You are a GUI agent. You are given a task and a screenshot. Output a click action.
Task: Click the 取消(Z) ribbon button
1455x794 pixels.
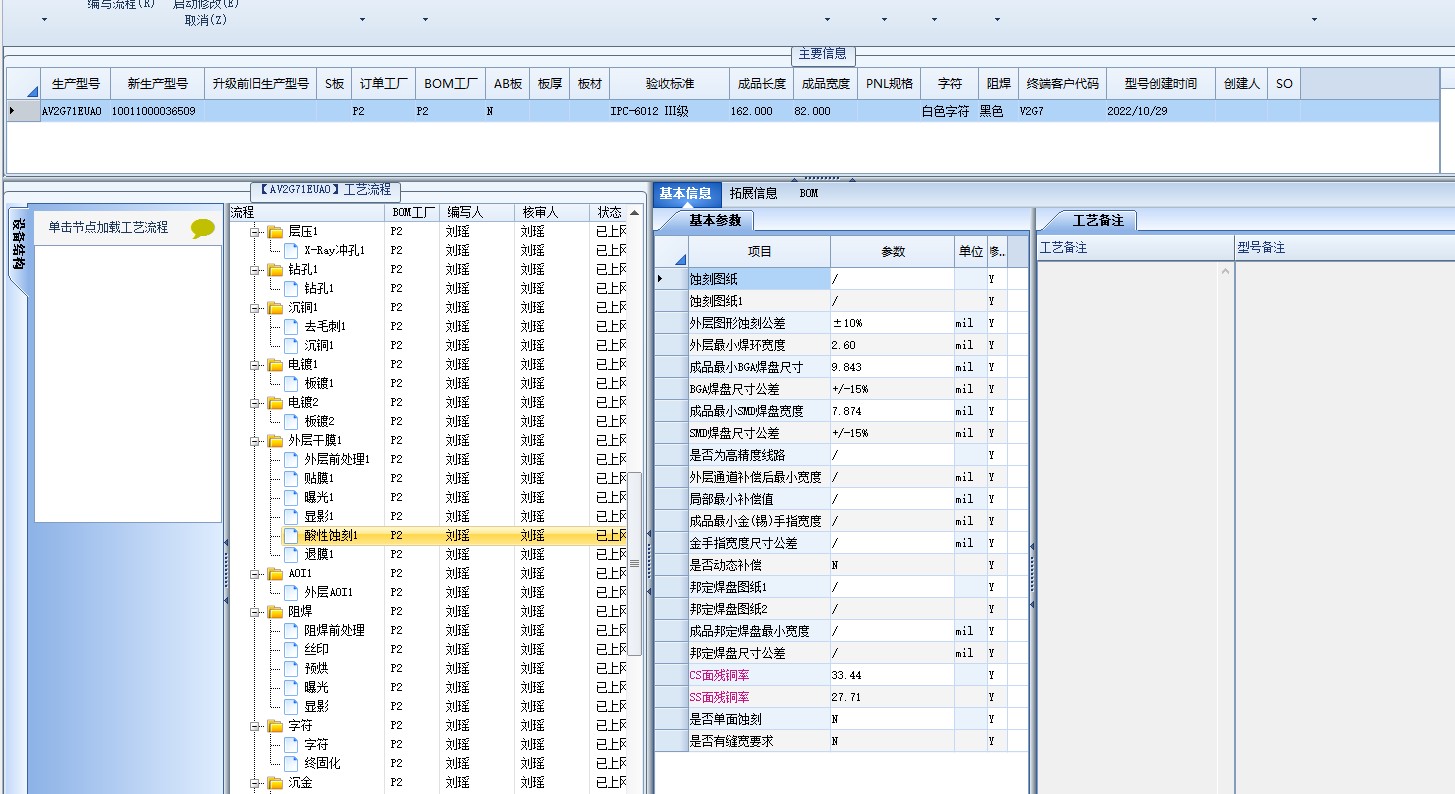(x=205, y=20)
